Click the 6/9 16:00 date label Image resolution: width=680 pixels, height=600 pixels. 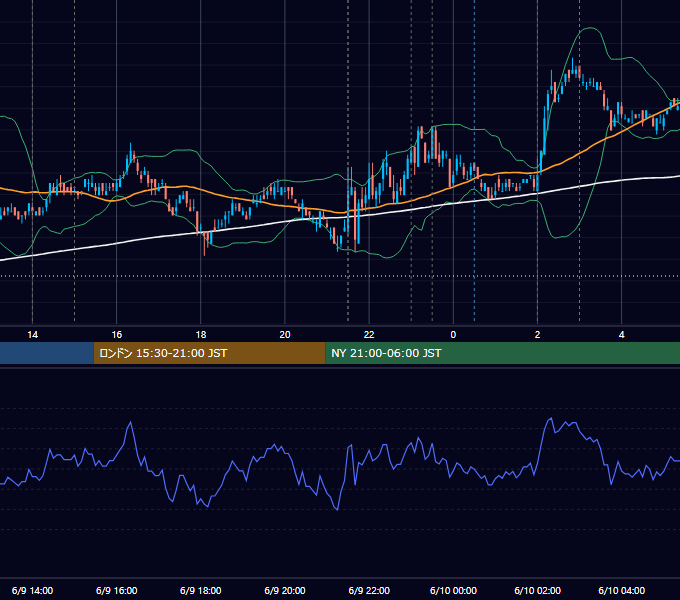[117, 590]
